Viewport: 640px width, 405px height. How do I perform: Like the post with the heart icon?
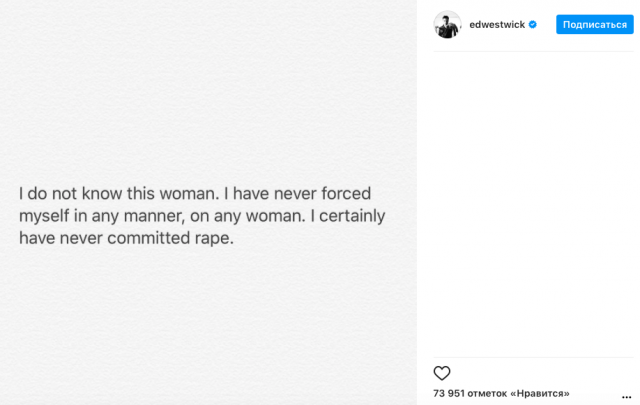pyautogui.click(x=442, y=373)
